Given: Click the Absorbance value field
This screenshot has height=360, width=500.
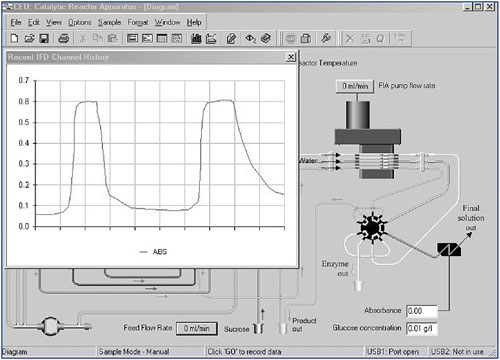Looking at the screenshot, I should [x=422, y=311].
